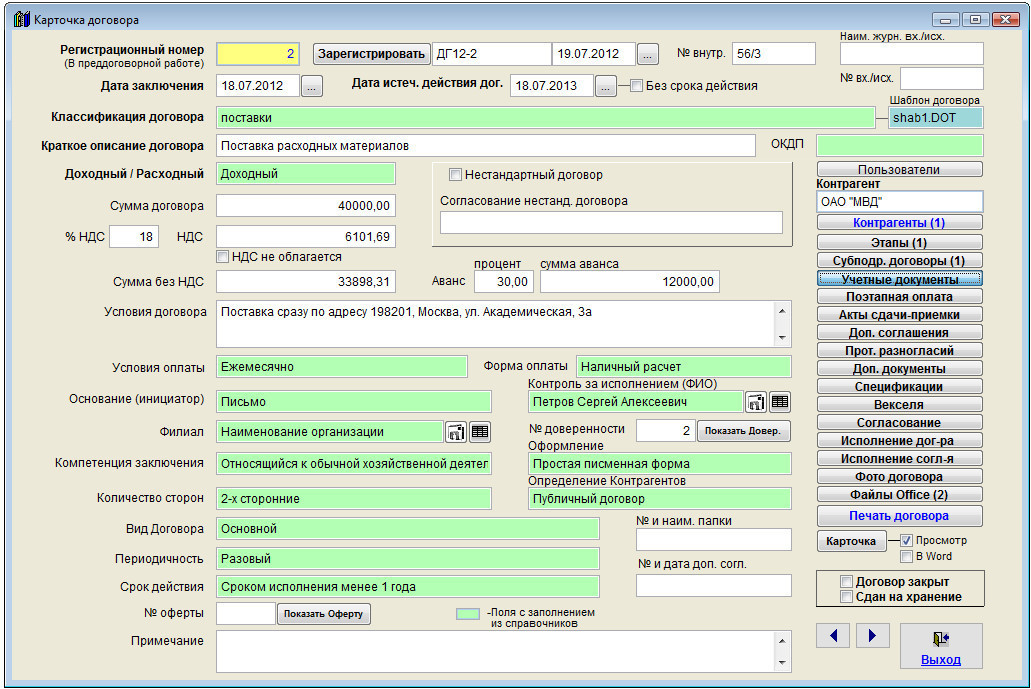Screen dimensions: 1031x689
Task: Tick the Нестандартный договор checkbox
Action: pyautogui.click(x=455, y=175)
